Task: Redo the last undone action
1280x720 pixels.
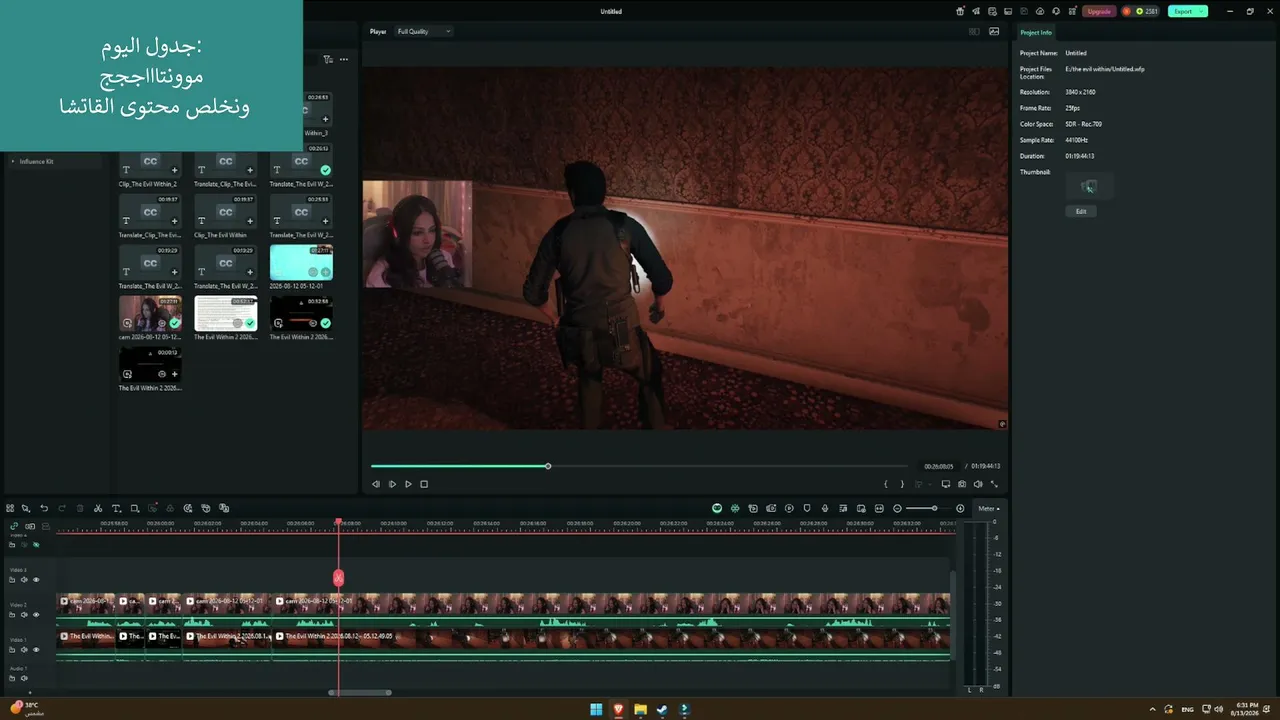Action: click(62, 508)
